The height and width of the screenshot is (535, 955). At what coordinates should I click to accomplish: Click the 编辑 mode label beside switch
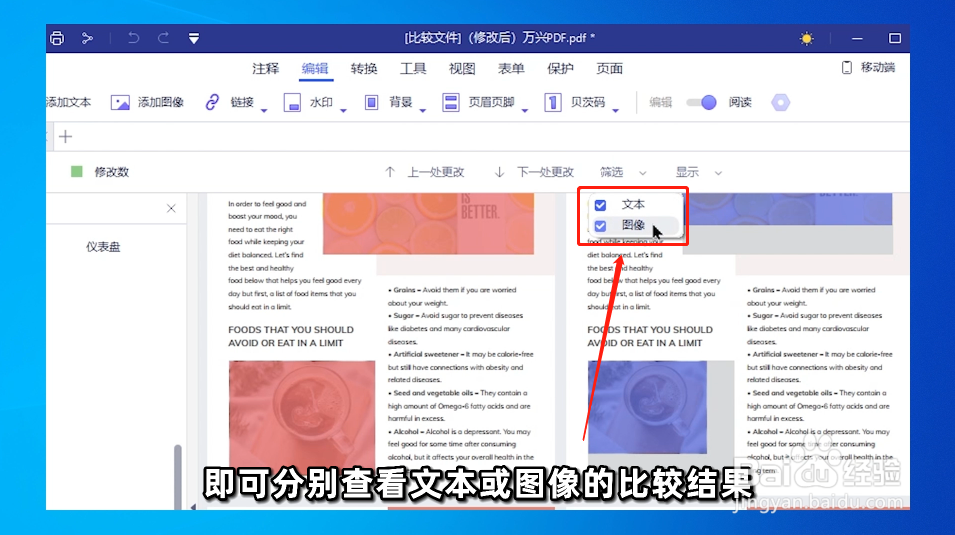coord(660,102)
